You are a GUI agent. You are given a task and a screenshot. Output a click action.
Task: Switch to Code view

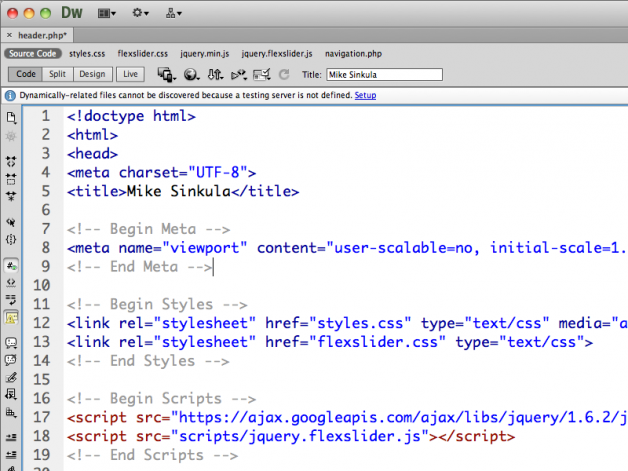pos(26,74)
